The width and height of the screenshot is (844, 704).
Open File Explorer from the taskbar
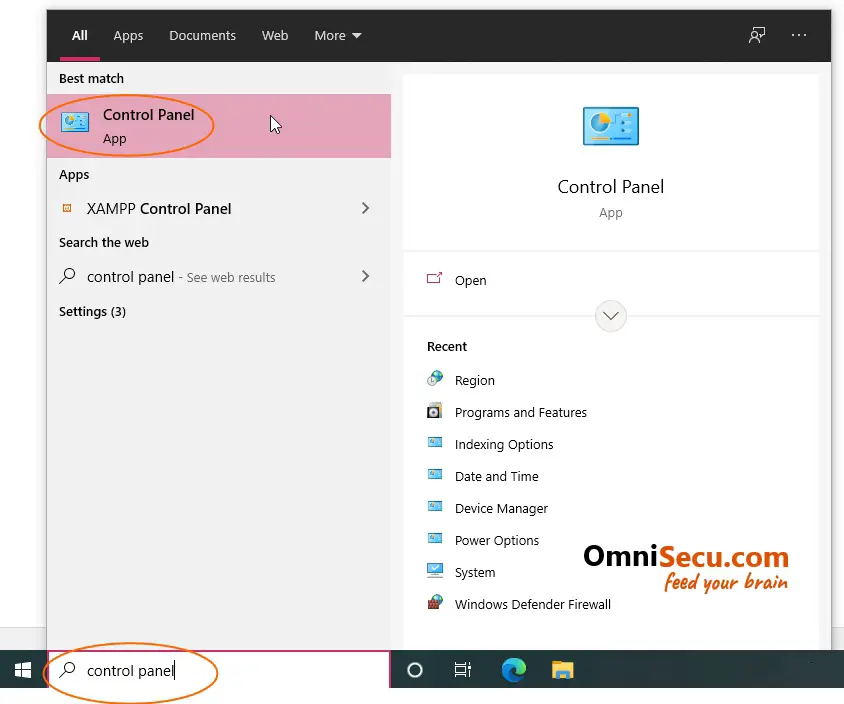[562, 670]
